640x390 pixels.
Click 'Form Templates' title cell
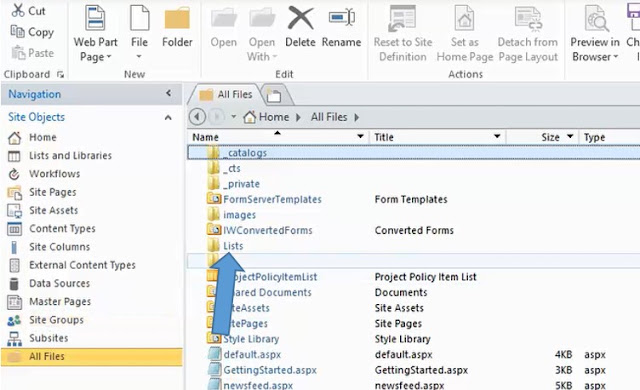pyautogui.click(x=411, y=199)
